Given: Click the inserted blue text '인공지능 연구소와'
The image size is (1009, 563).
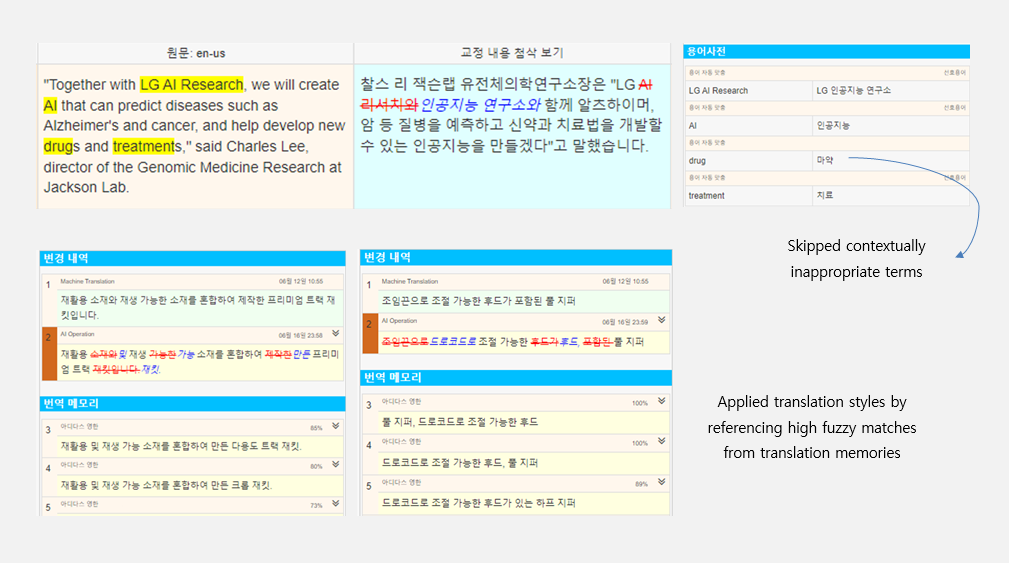Looking at the screenshot, I should [481, 105].
